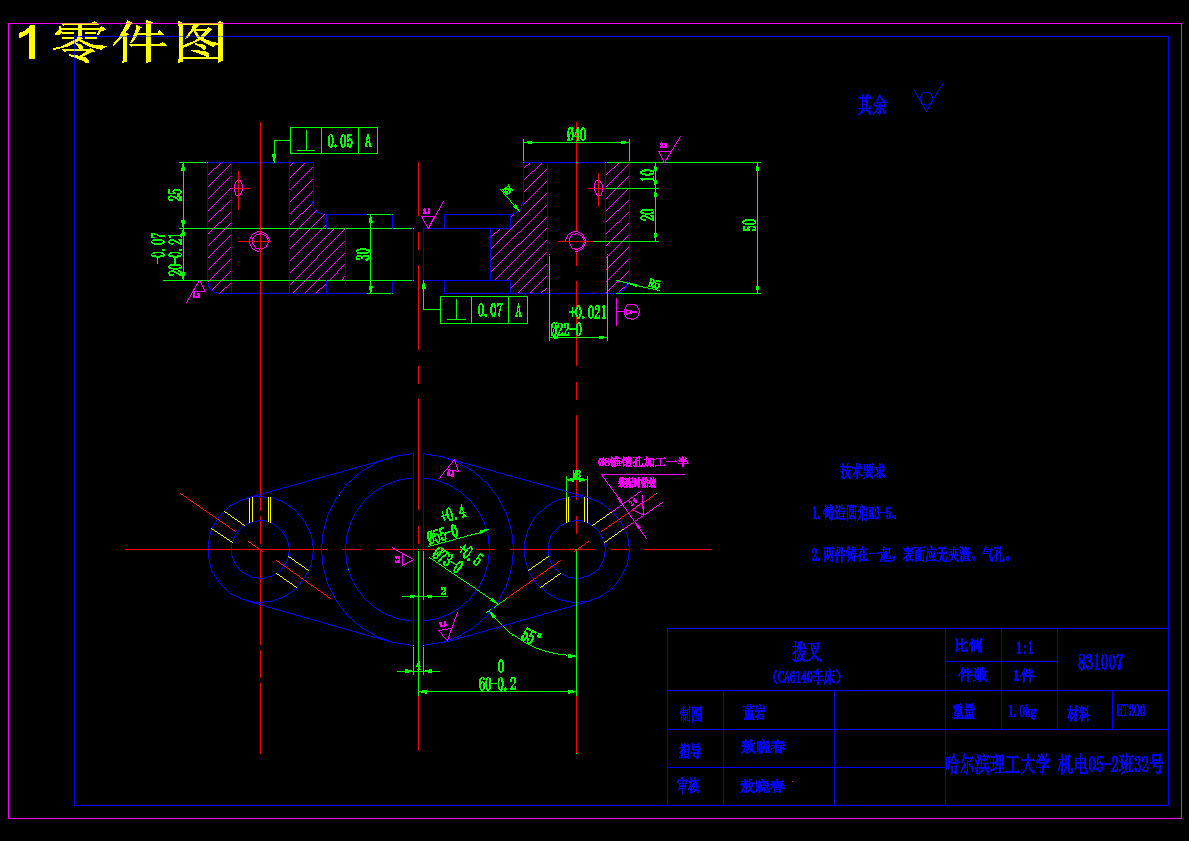Click the drawing number '831007'
This screenshot has width=1189, height=841.
coord(1101,662)
